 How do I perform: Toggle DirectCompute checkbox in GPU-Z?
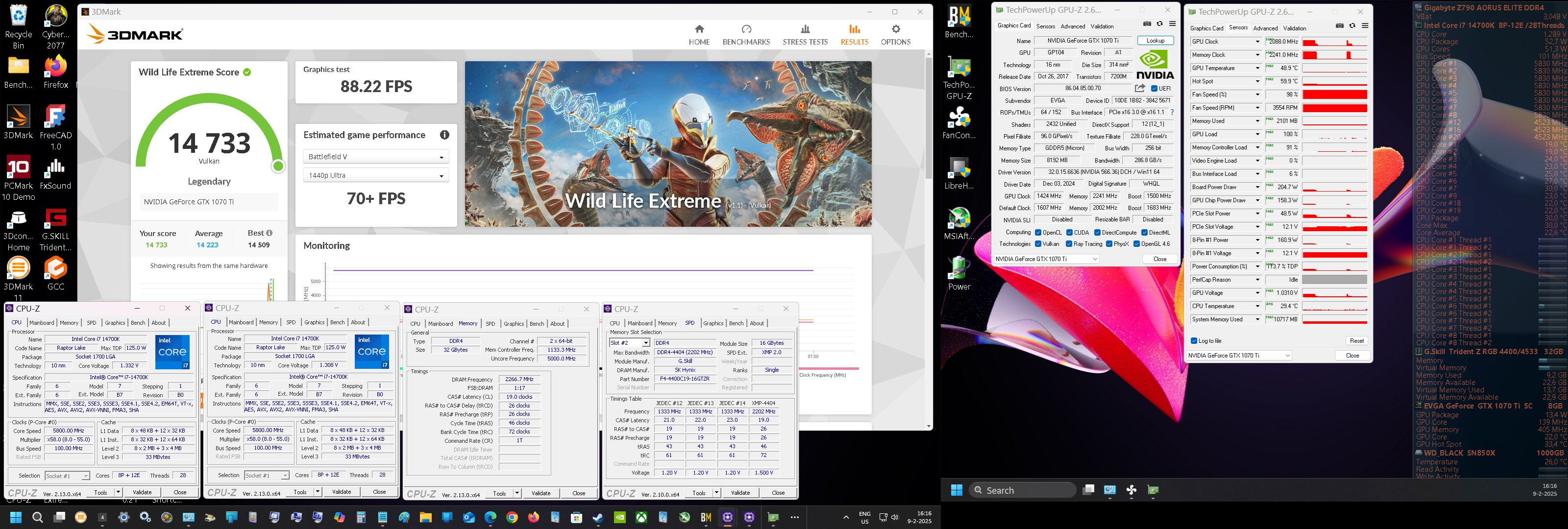click(x=1098, y=233)
